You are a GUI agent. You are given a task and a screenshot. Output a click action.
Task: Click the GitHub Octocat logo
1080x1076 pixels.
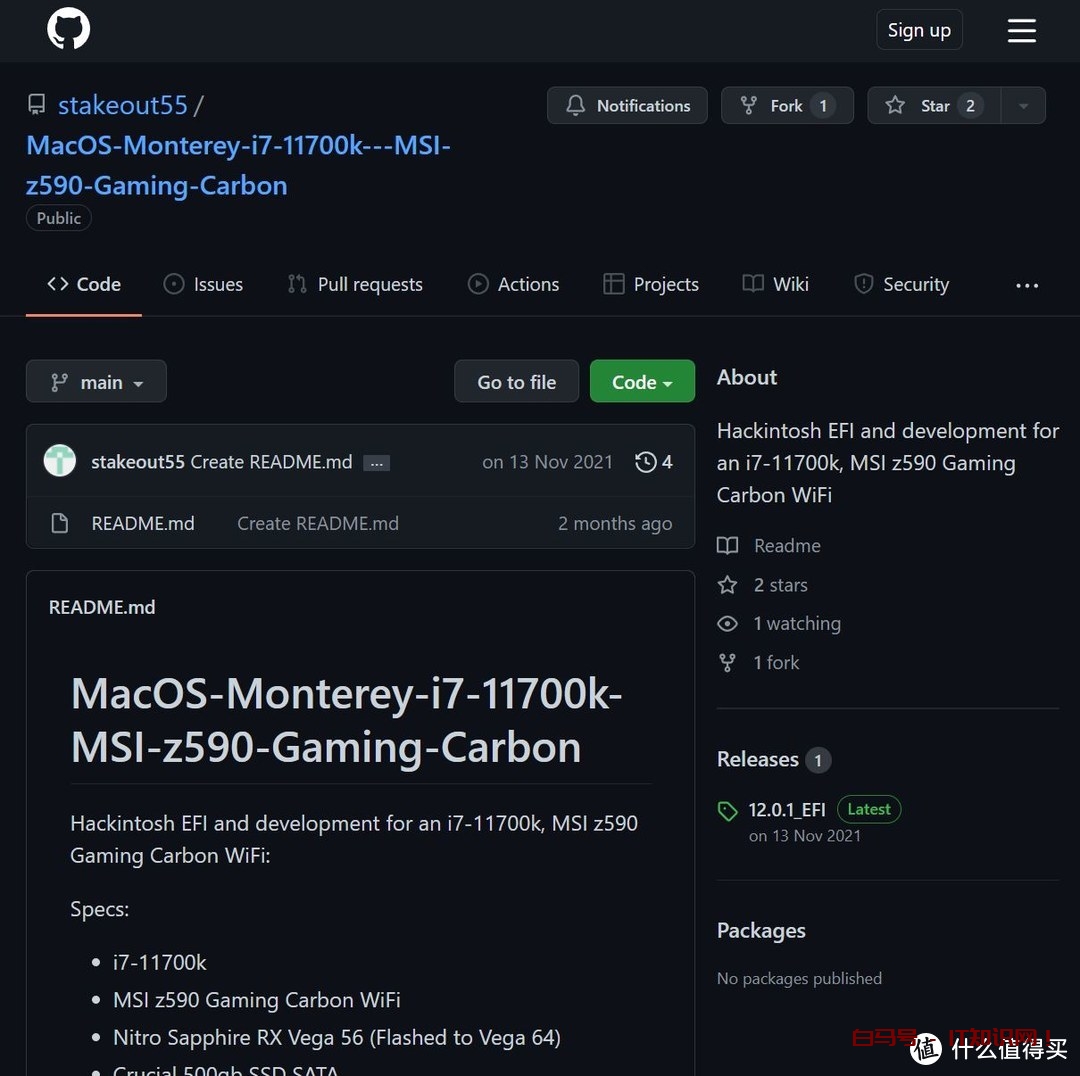[69, 30]
